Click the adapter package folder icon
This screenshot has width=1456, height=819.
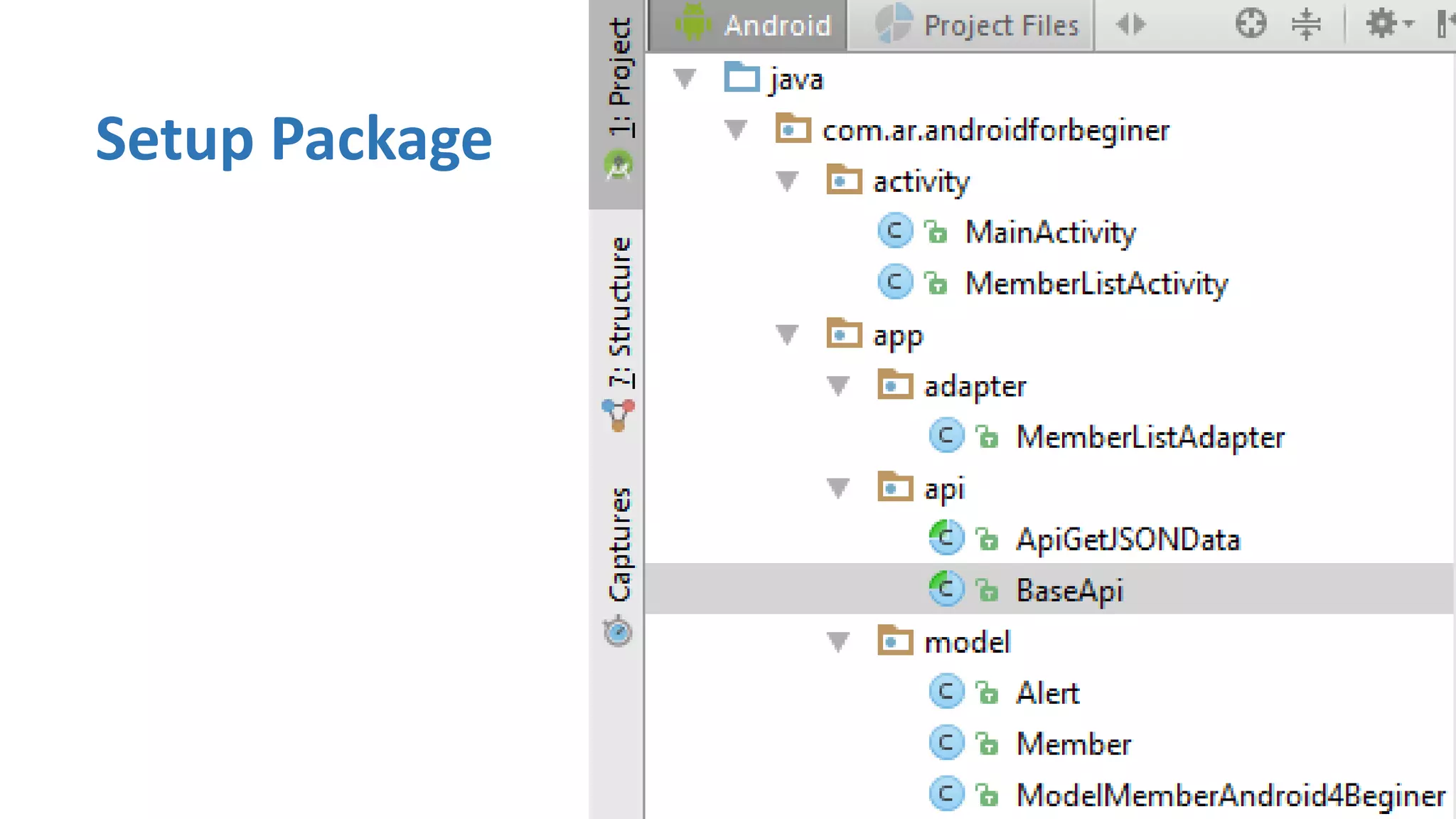pos(895,384)
